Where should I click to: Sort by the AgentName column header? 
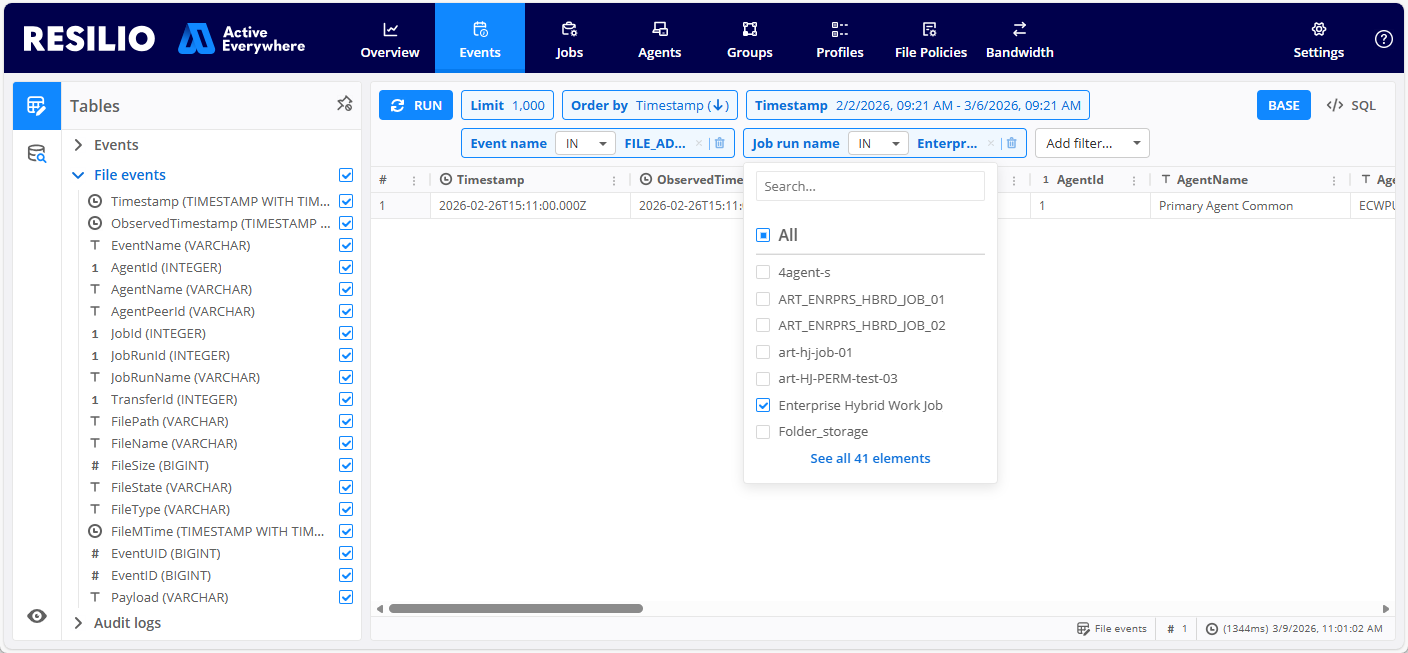click(x=1212, y=180)
